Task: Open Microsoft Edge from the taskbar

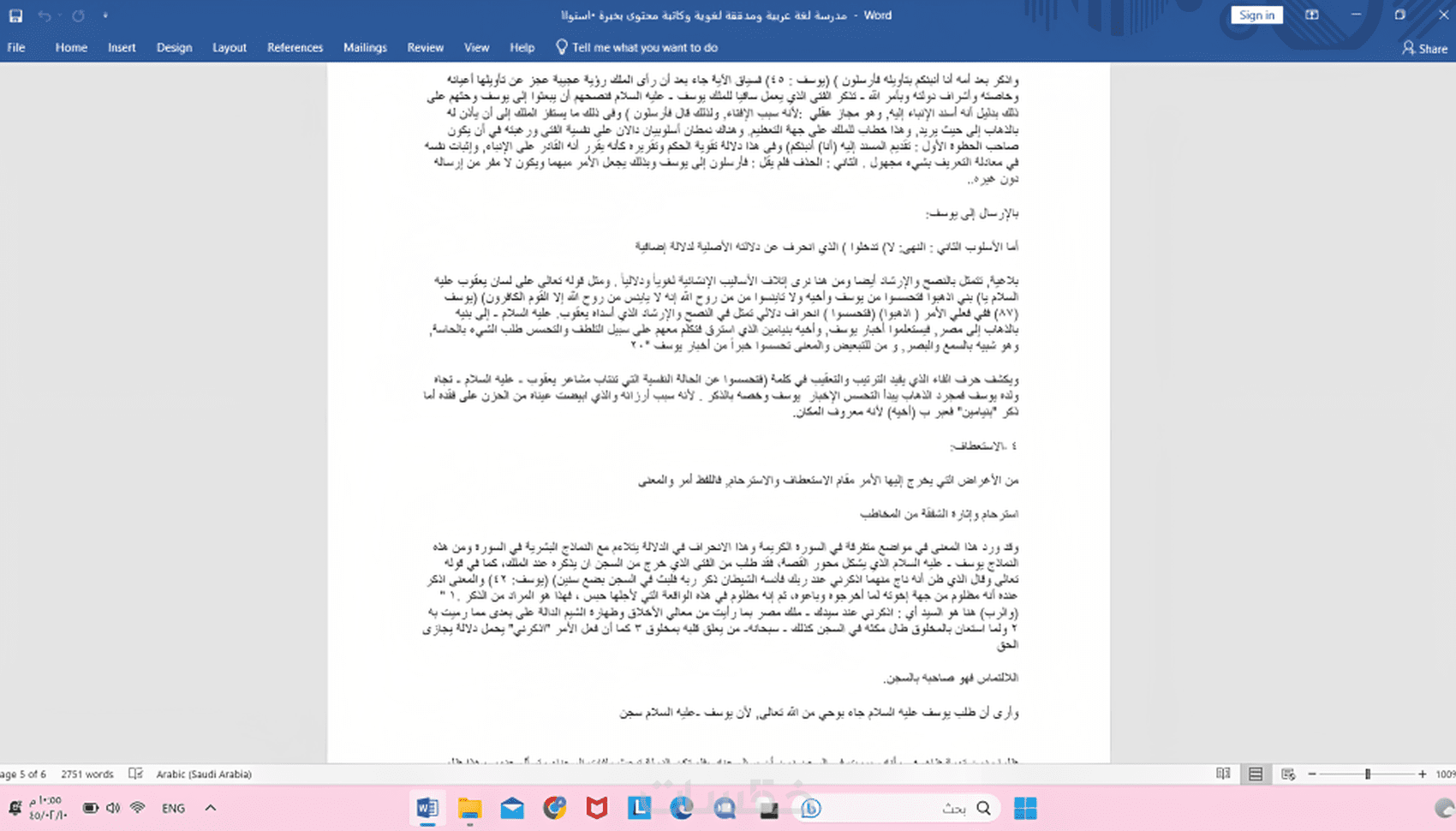Action: [x=682, y=808]
